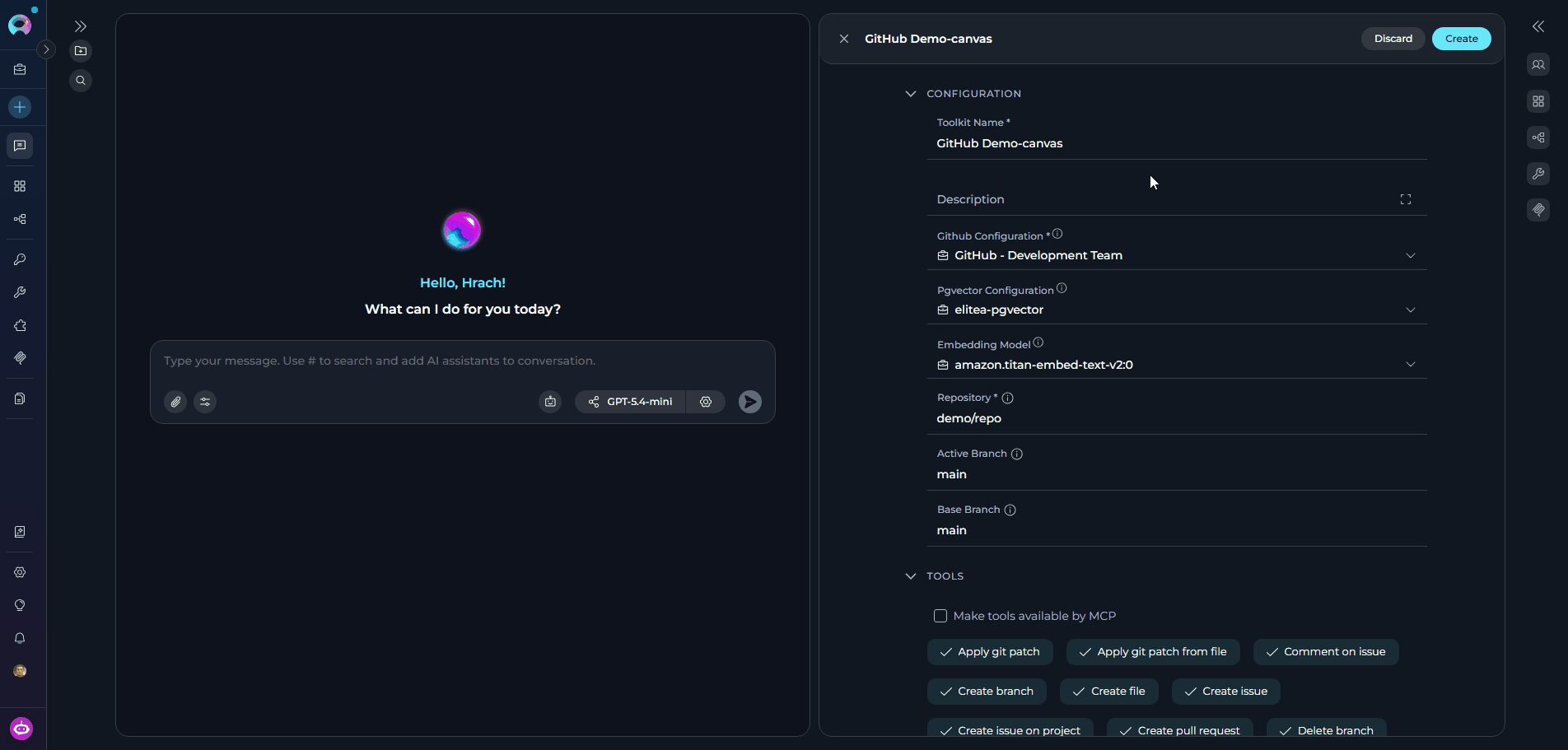This screenshot has width=1568, height=750.
Task: Toggle the Apply git patch from file tool
Action: (1153, 652)
